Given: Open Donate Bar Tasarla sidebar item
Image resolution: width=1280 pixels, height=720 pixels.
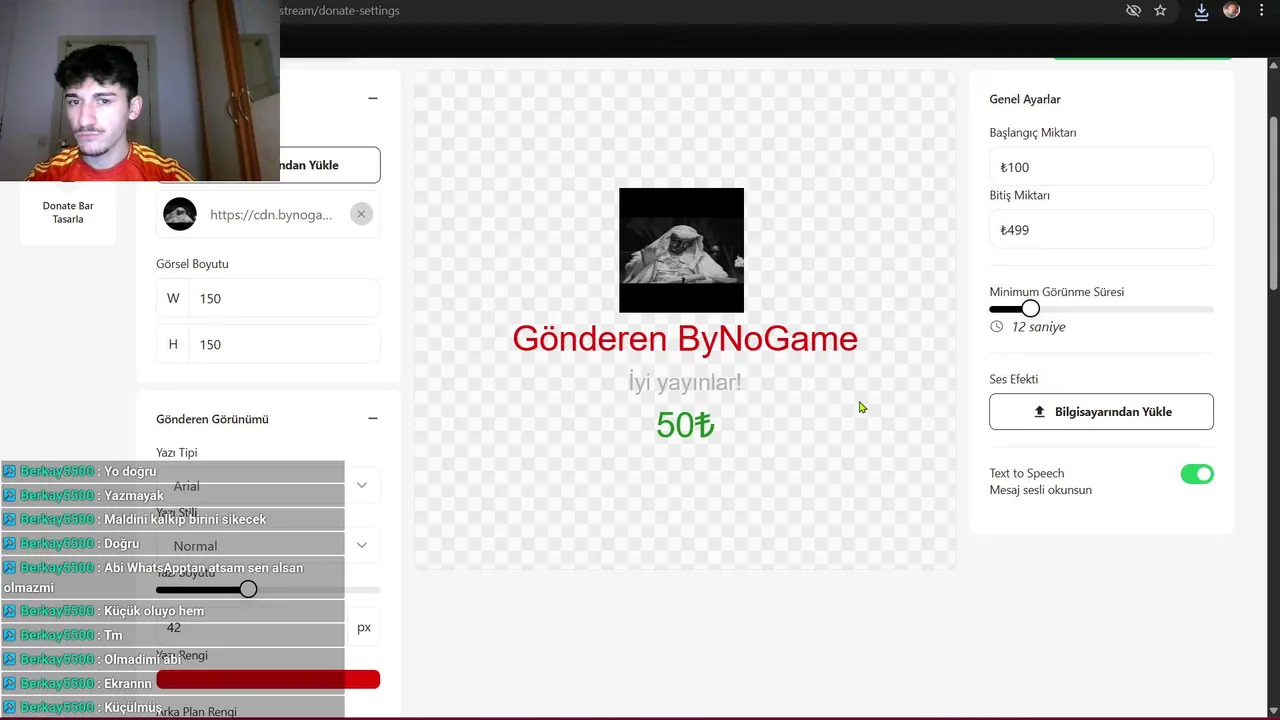Looking at the screenshot, I should pyautogui.click(x=68, y=212).
